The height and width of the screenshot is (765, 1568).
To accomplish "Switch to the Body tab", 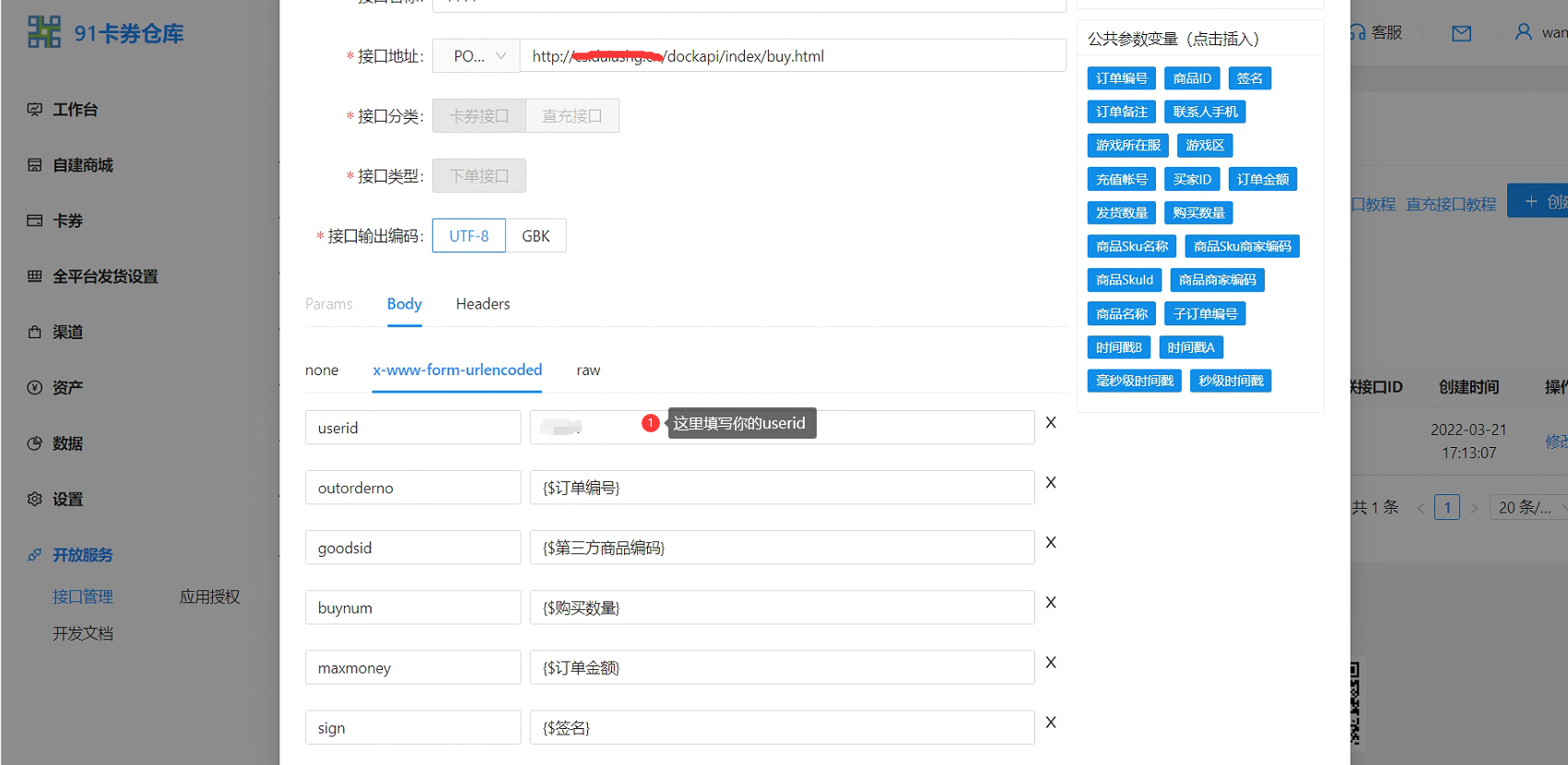I will pyautogui.click(x=405, y=304).
